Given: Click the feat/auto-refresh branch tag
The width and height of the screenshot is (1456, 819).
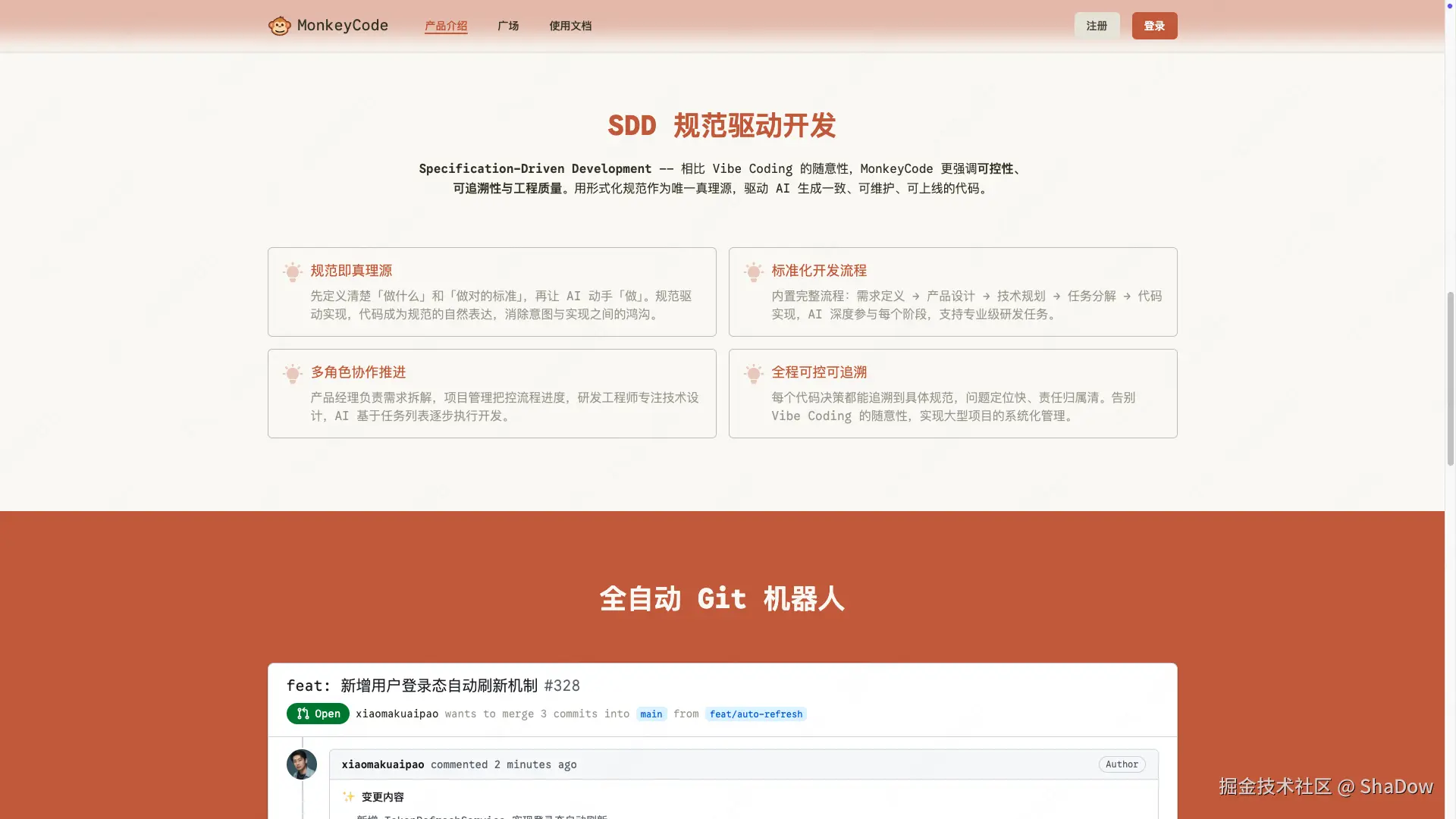Looking at the screenshot, I should pos(755,714).
